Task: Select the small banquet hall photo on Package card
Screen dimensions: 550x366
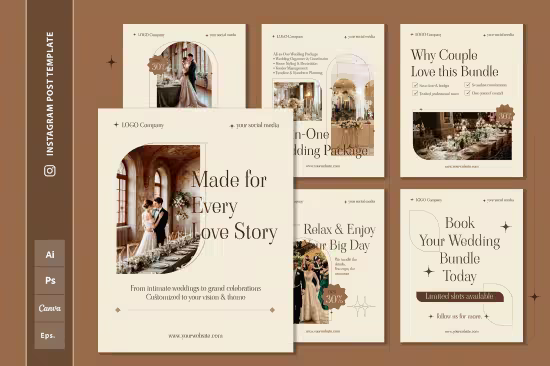Action: pos(297,101)
